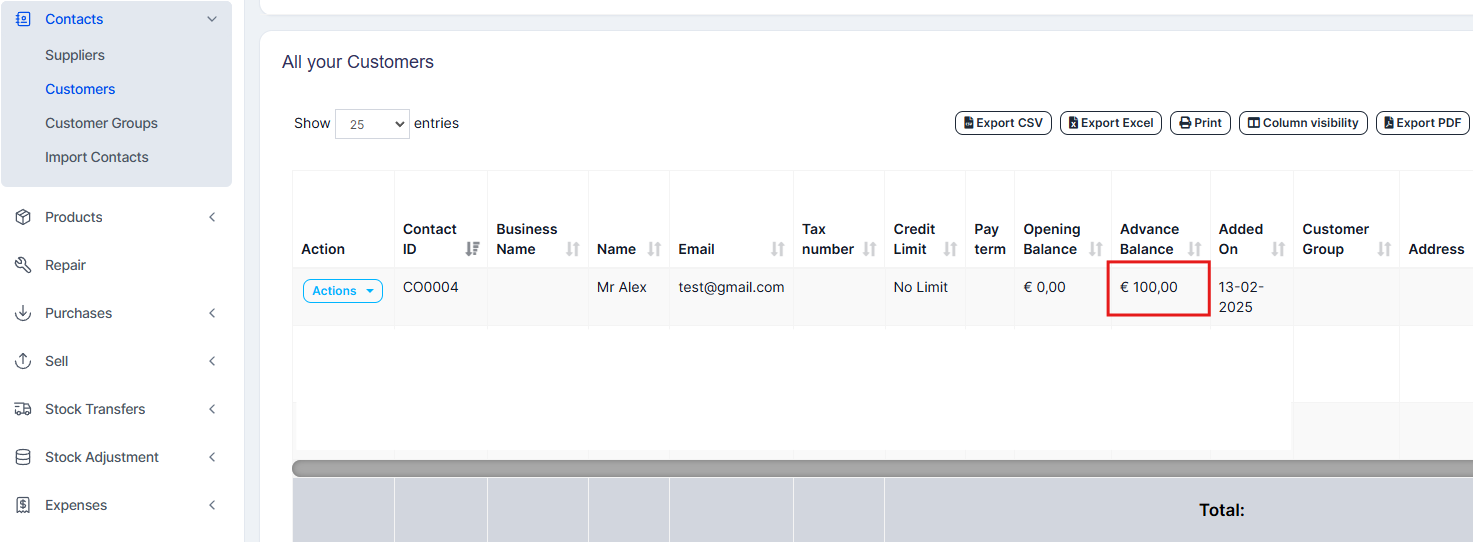Sort the list by Email column arrows
This screenshot has height=542, width=1473.
point(778,249)
